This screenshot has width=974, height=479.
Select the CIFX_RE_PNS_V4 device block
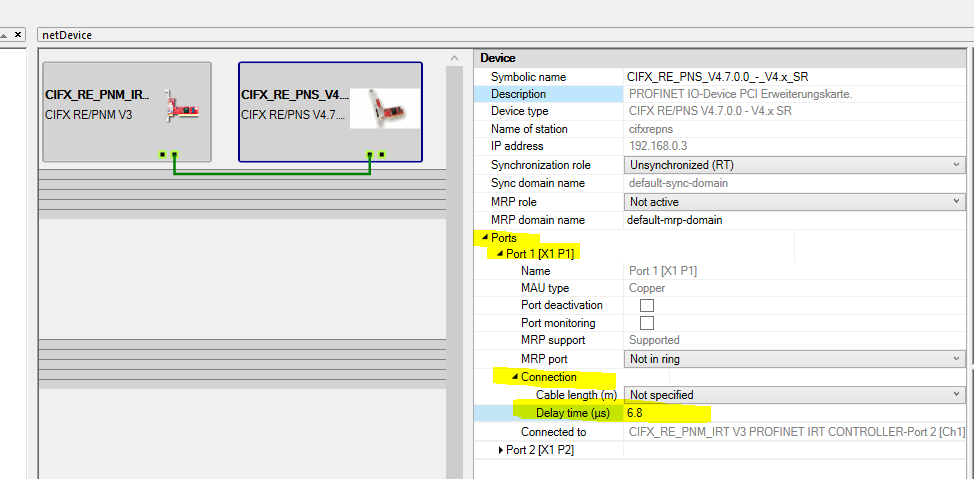[330, 112]
